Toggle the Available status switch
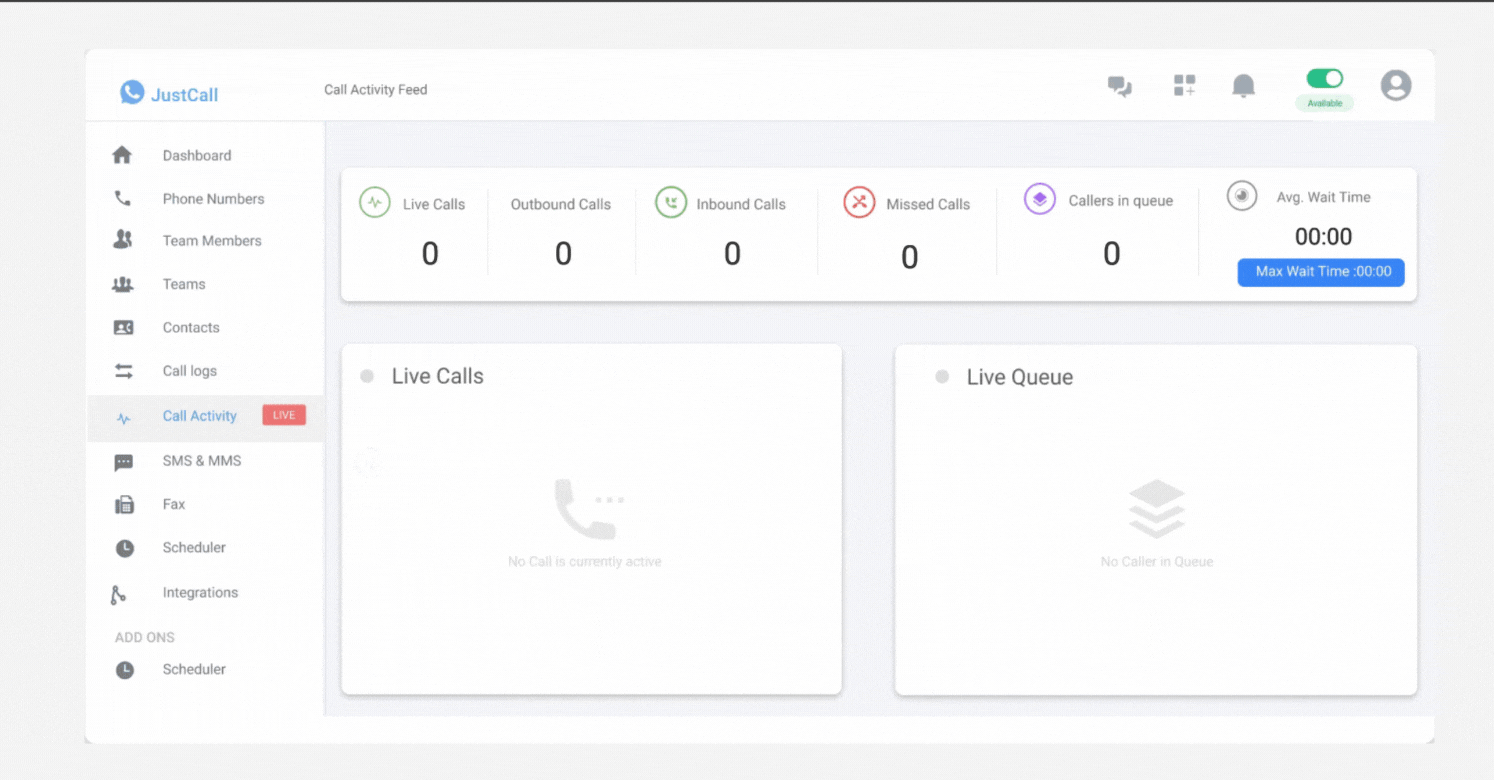 tap(1324, 78)
